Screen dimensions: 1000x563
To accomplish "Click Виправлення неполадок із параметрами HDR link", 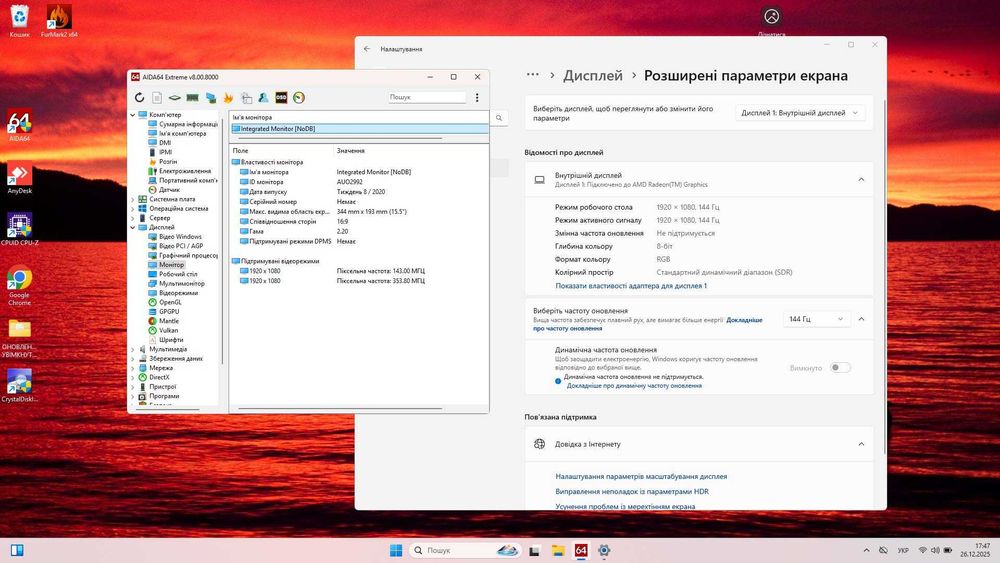I will click(x=632, y=492).
